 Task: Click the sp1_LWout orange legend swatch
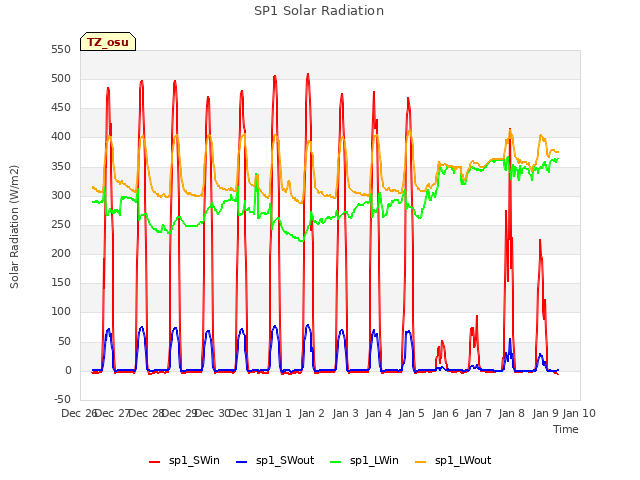pyautogui.click(x=420, y=461)
